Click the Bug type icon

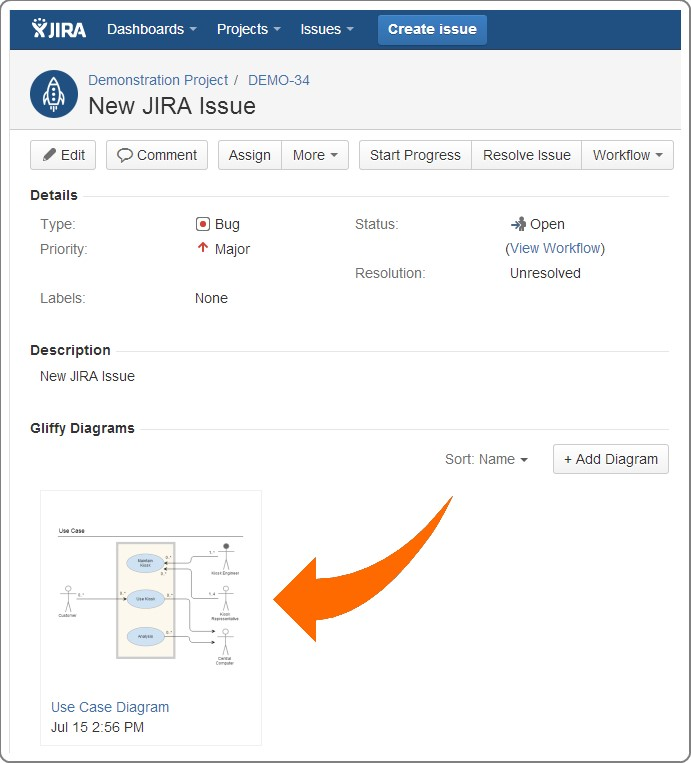pos(202,224)
